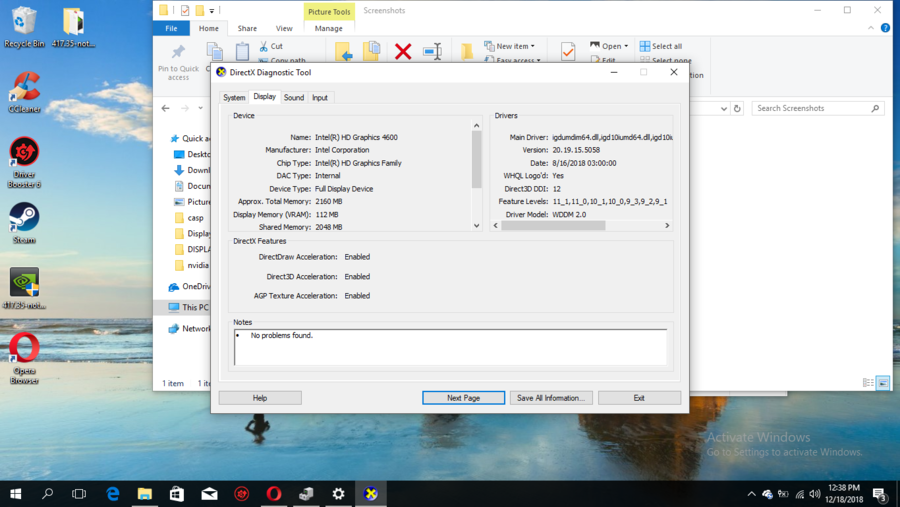Open the Sound tab in DirectX Diagnostic Tool

pyautogui.click(x=293, y=98)
